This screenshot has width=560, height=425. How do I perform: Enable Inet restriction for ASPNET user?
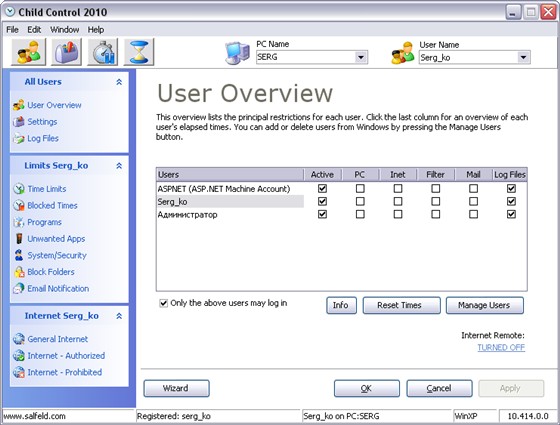[x=398, y=188]
